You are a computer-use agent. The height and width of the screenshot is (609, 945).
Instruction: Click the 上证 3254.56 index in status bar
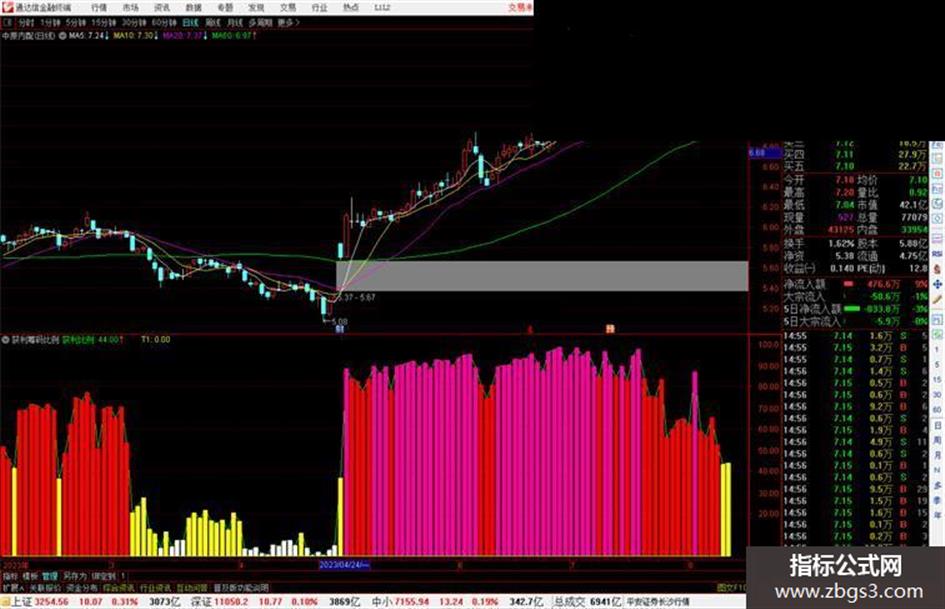[x=40, y=602]
